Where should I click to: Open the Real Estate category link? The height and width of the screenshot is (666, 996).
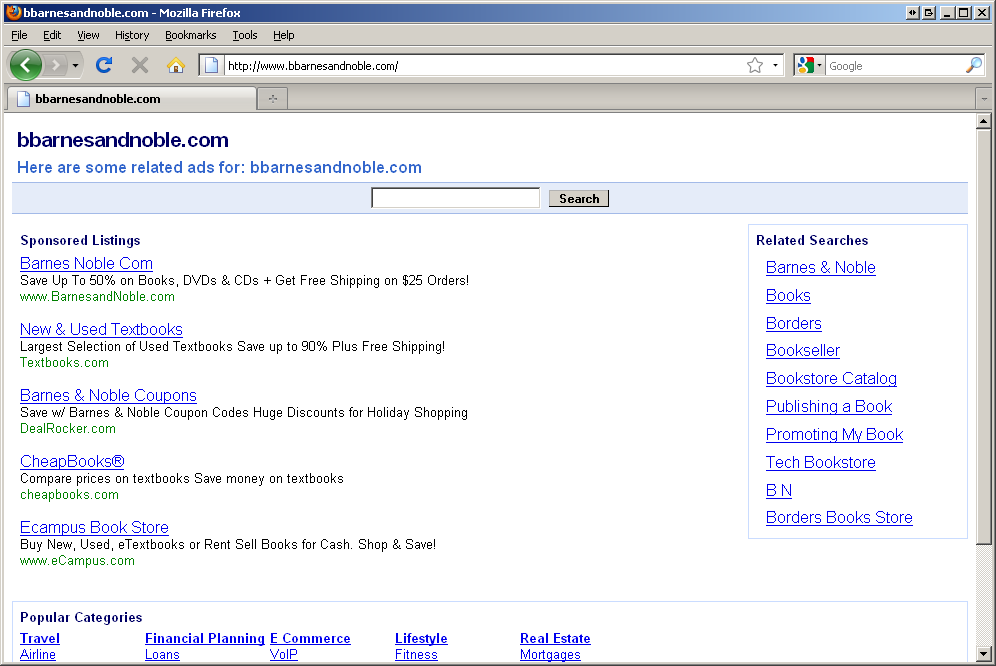[555, 639]
